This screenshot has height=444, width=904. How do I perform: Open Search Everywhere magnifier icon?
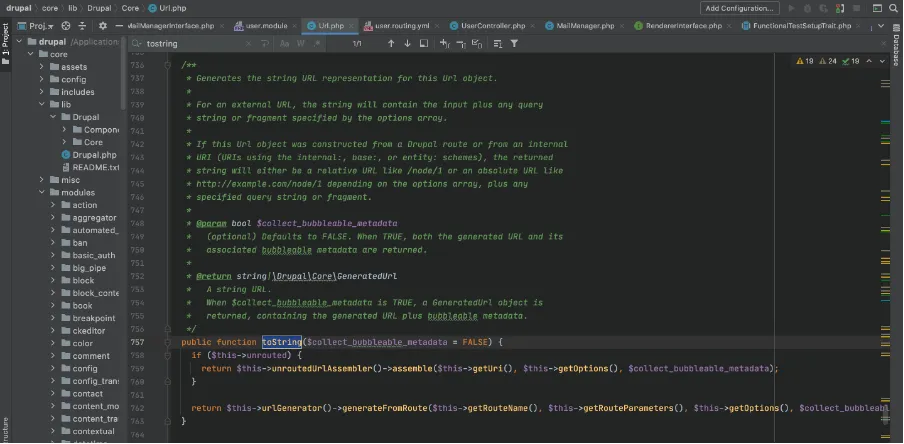(893, 8)
